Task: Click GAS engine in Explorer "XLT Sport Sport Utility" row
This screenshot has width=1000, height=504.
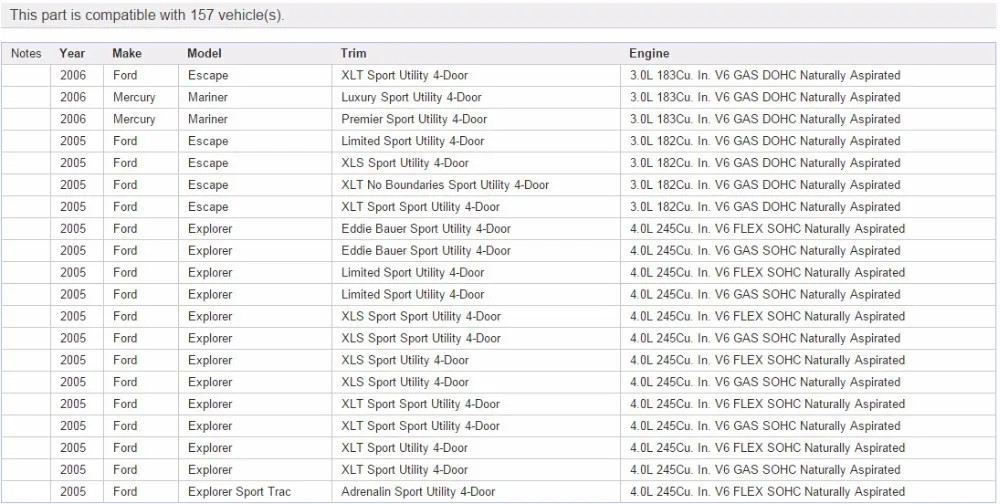Action: point(765,426)
